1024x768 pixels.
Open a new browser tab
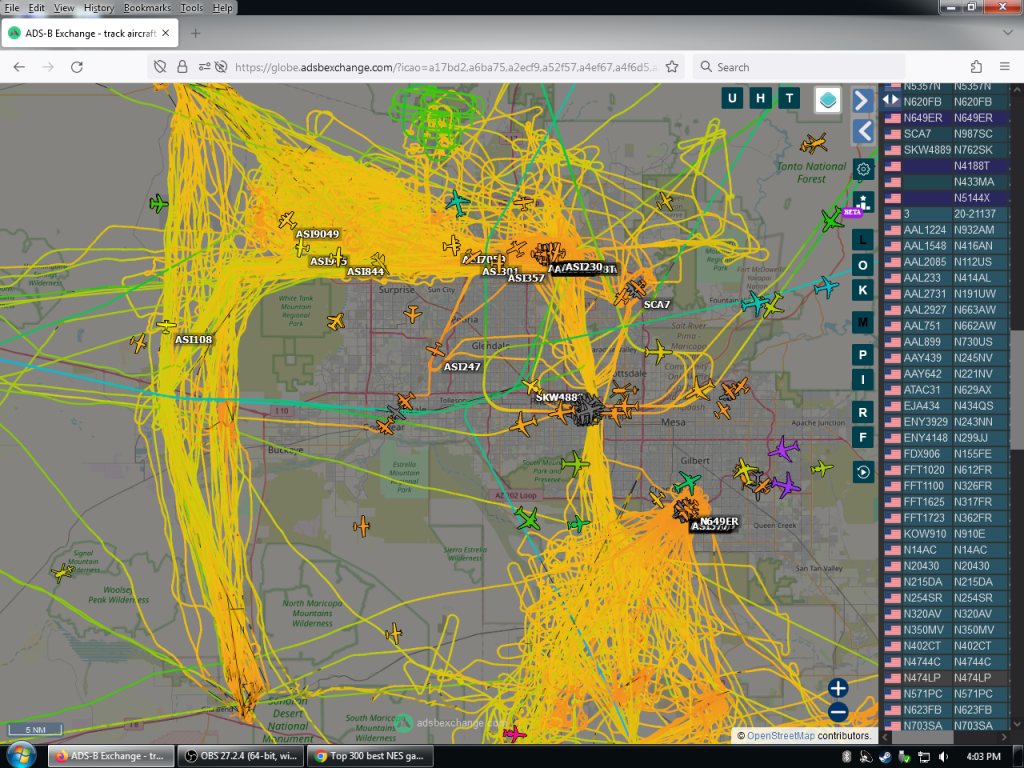pyautogui.click(x=195, y=33)
